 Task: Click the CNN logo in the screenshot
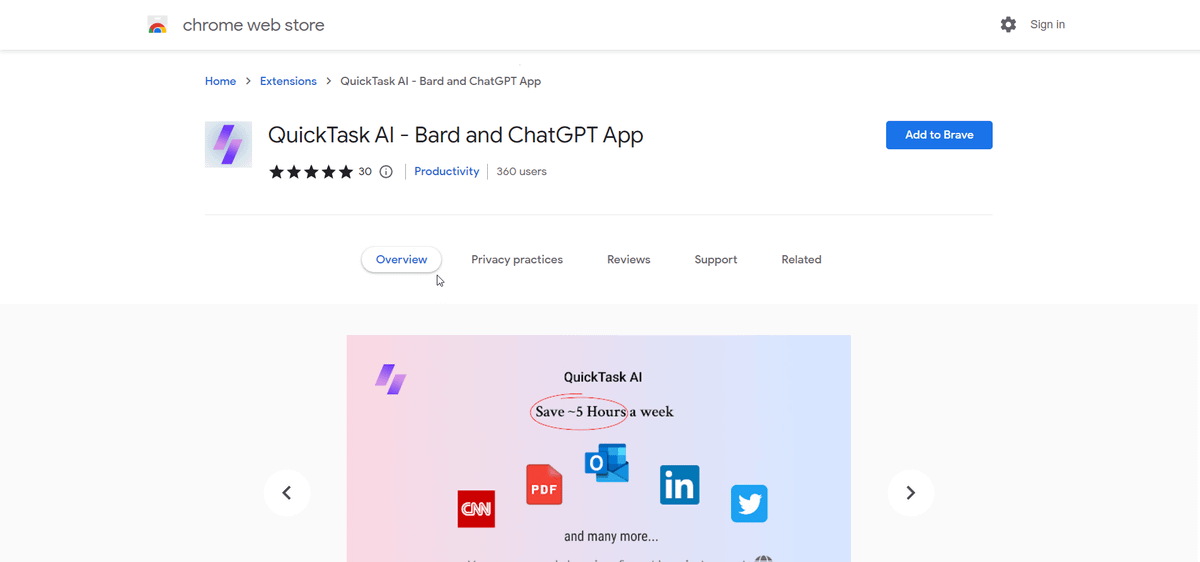pyautogui.click(x=476, y=508)
